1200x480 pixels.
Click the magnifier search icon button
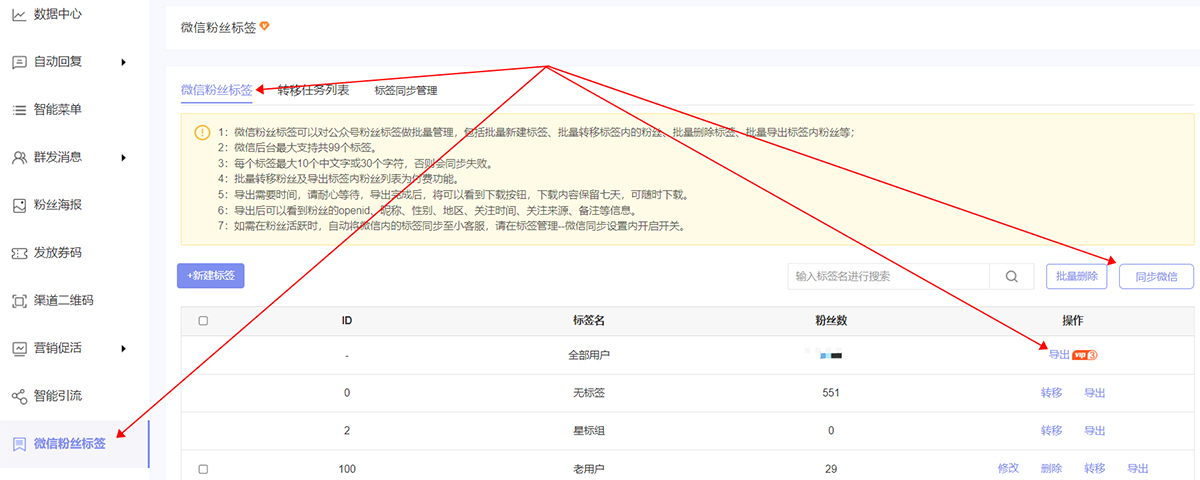[x=1012, y=277]
